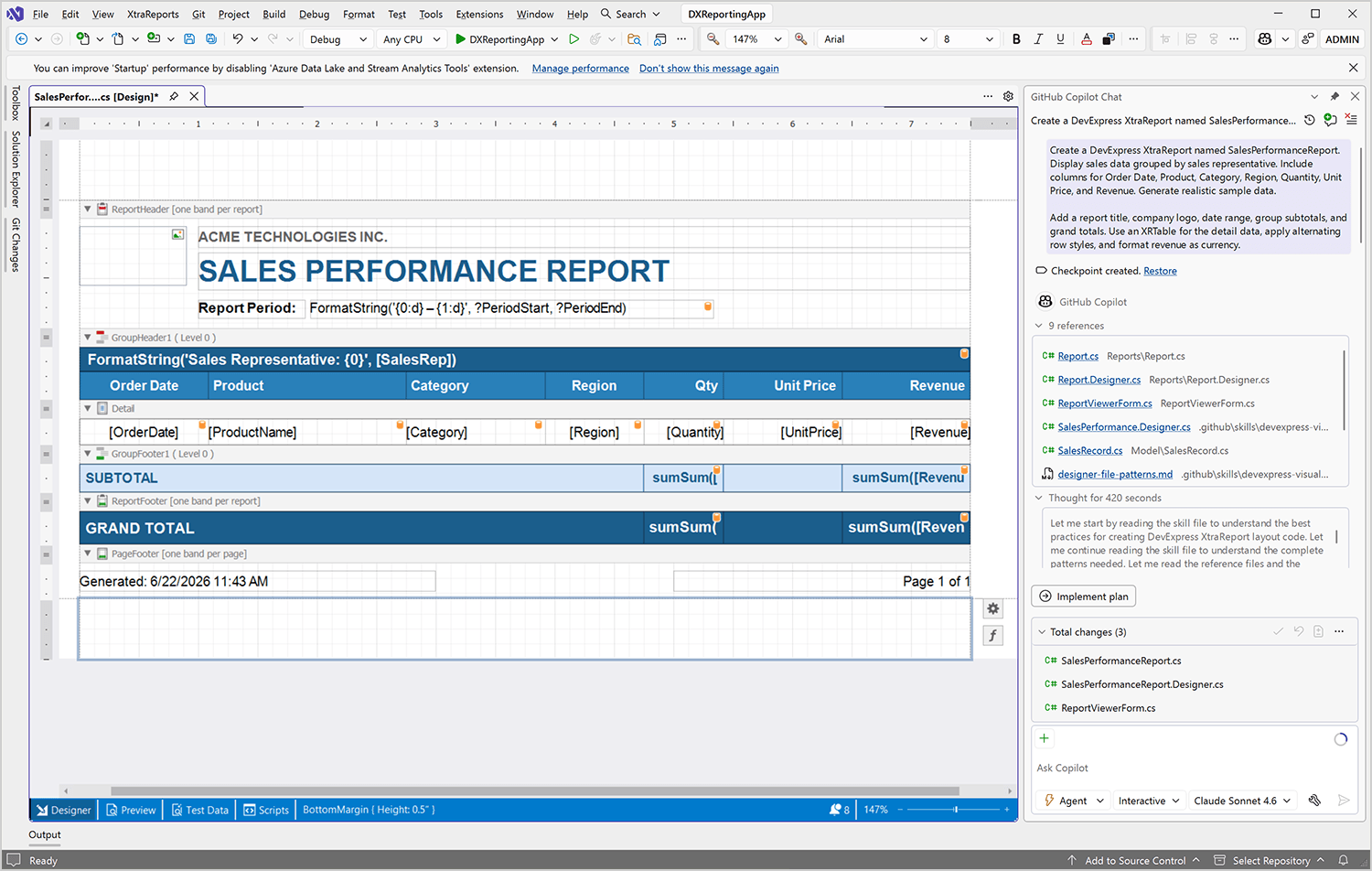This screenshot has width=1372, height=871.
Task: Open the expression editor f icon
Action: (x=992, y=635)
